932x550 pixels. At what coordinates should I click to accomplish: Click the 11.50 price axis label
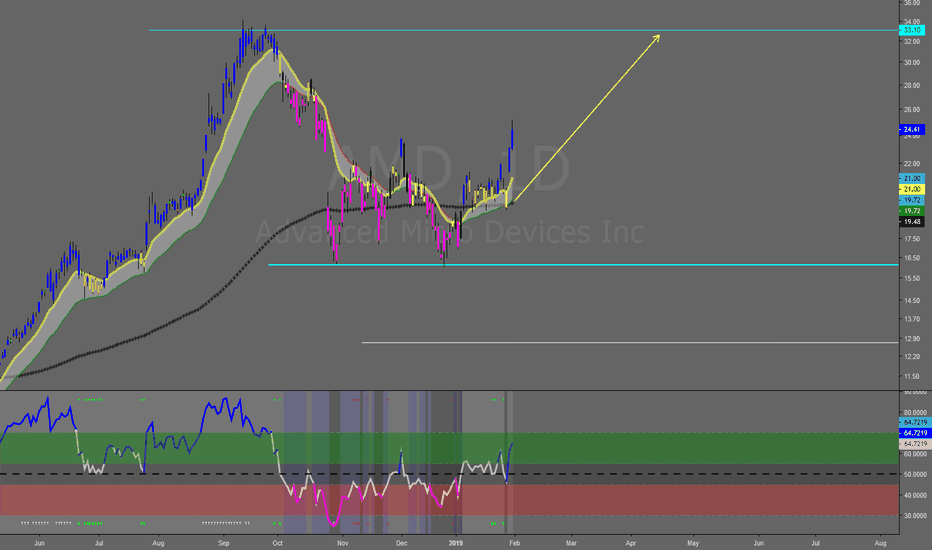(912, 376)
